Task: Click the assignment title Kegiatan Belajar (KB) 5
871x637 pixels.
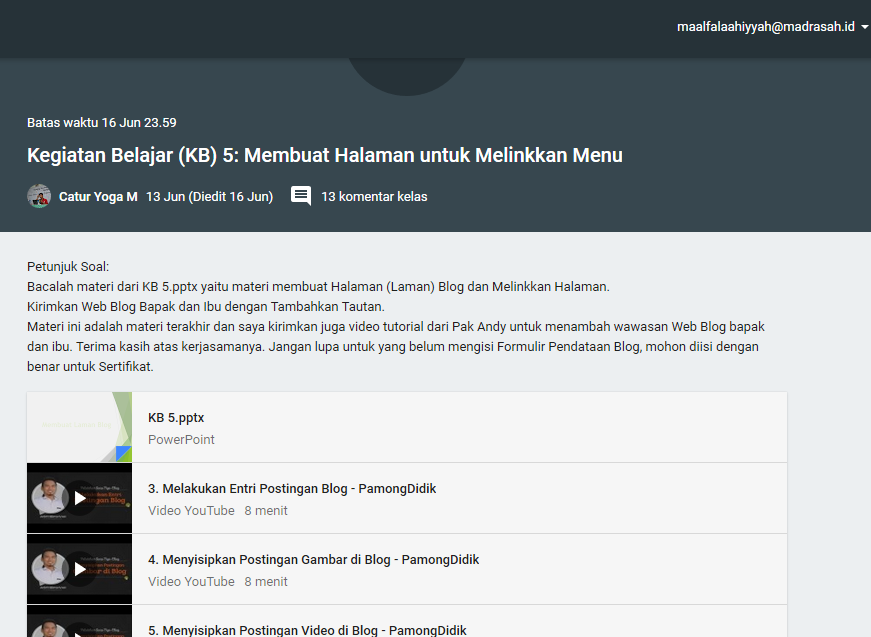Action: pyautogui.click(x=324, y=155)
